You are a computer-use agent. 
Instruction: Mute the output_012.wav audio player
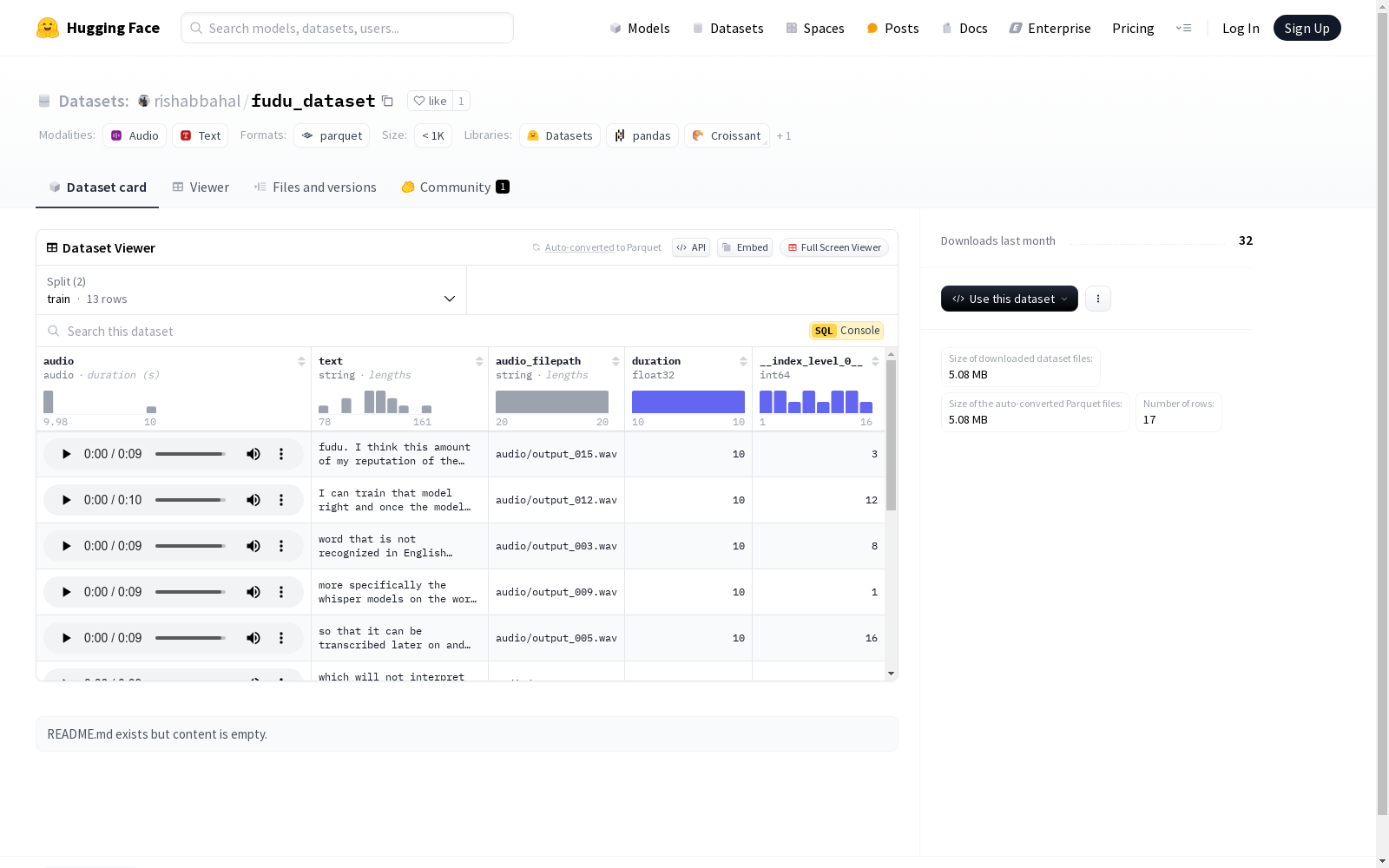point(253,500)
